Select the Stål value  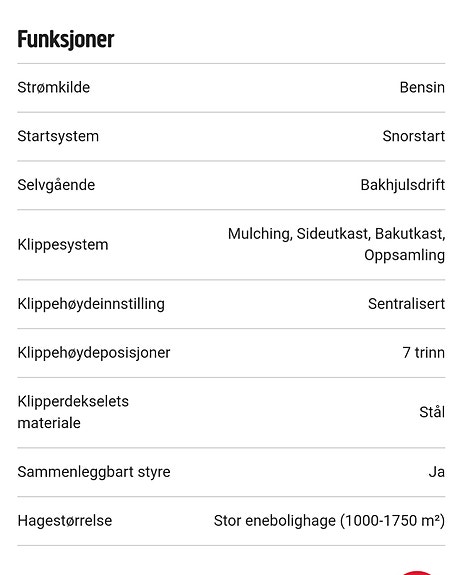pos(432,412)
